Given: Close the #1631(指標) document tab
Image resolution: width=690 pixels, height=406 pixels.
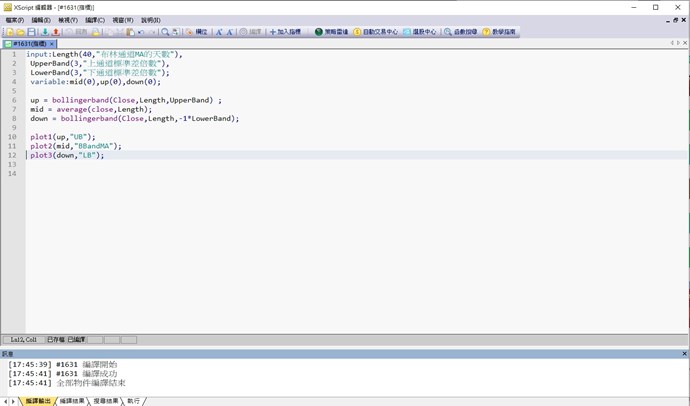Looking at the screenshot, I should click(52, 44).
